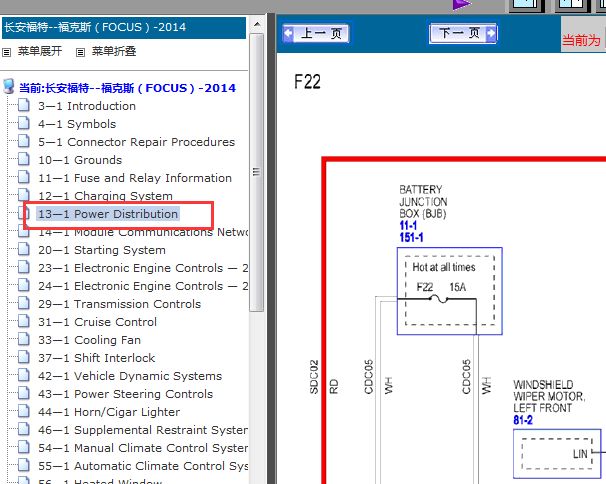Click 菜单折叠 to collapse the menu

click(x=114, y=51)
